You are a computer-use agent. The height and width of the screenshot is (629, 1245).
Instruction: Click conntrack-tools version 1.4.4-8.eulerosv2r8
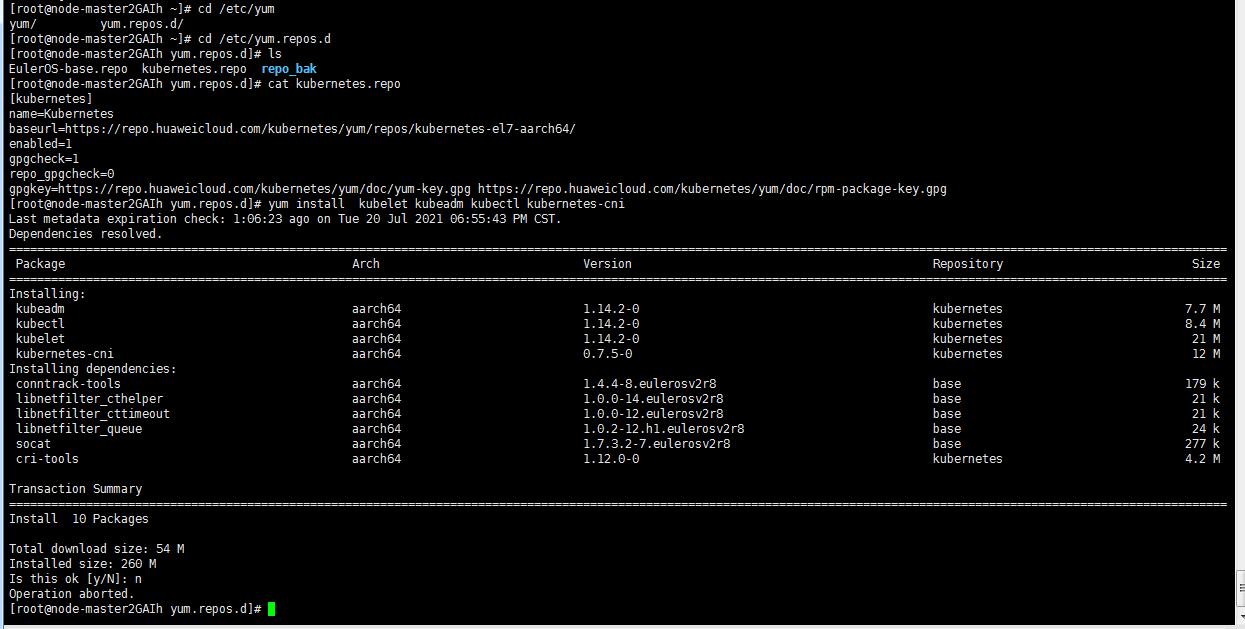650,384
